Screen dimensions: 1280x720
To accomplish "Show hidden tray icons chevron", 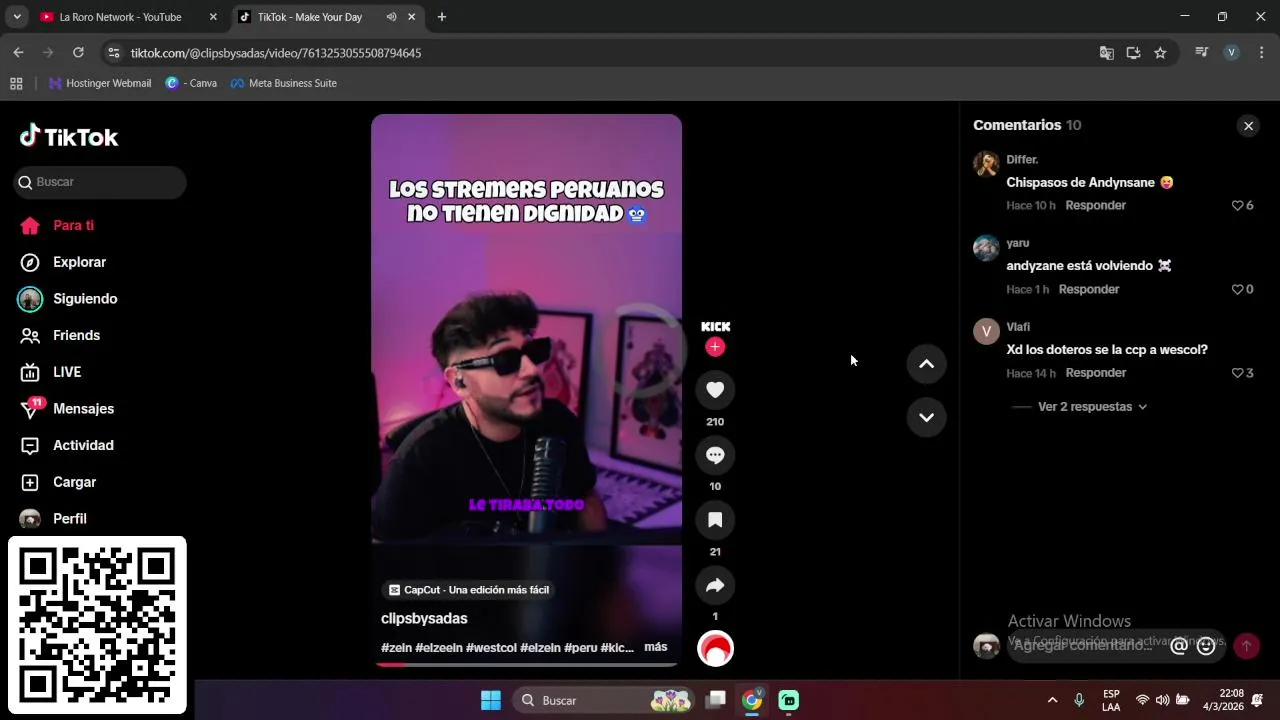I will coord(1052,700).
